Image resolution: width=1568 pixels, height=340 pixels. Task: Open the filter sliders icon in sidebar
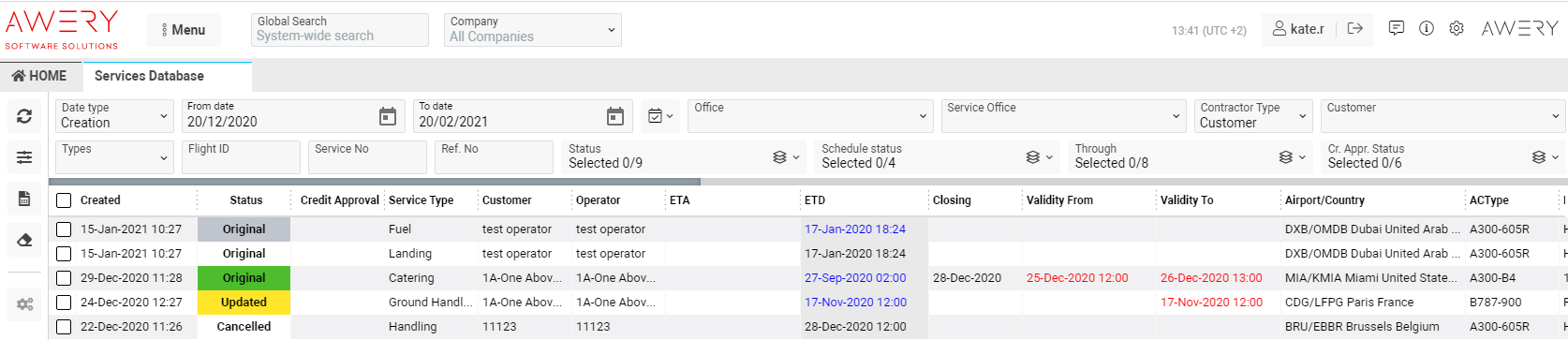coord(24,157)
